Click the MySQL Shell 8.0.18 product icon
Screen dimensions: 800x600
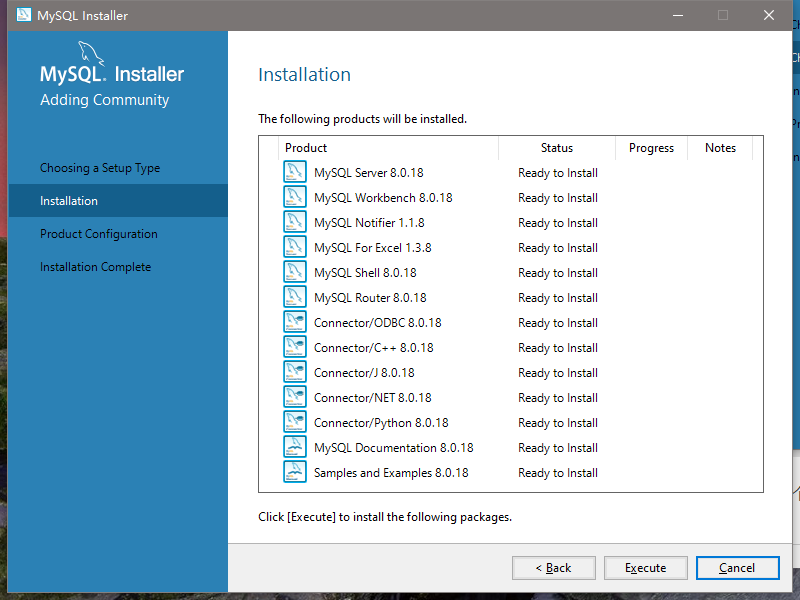pyautogui.click(x=295, y=272)
